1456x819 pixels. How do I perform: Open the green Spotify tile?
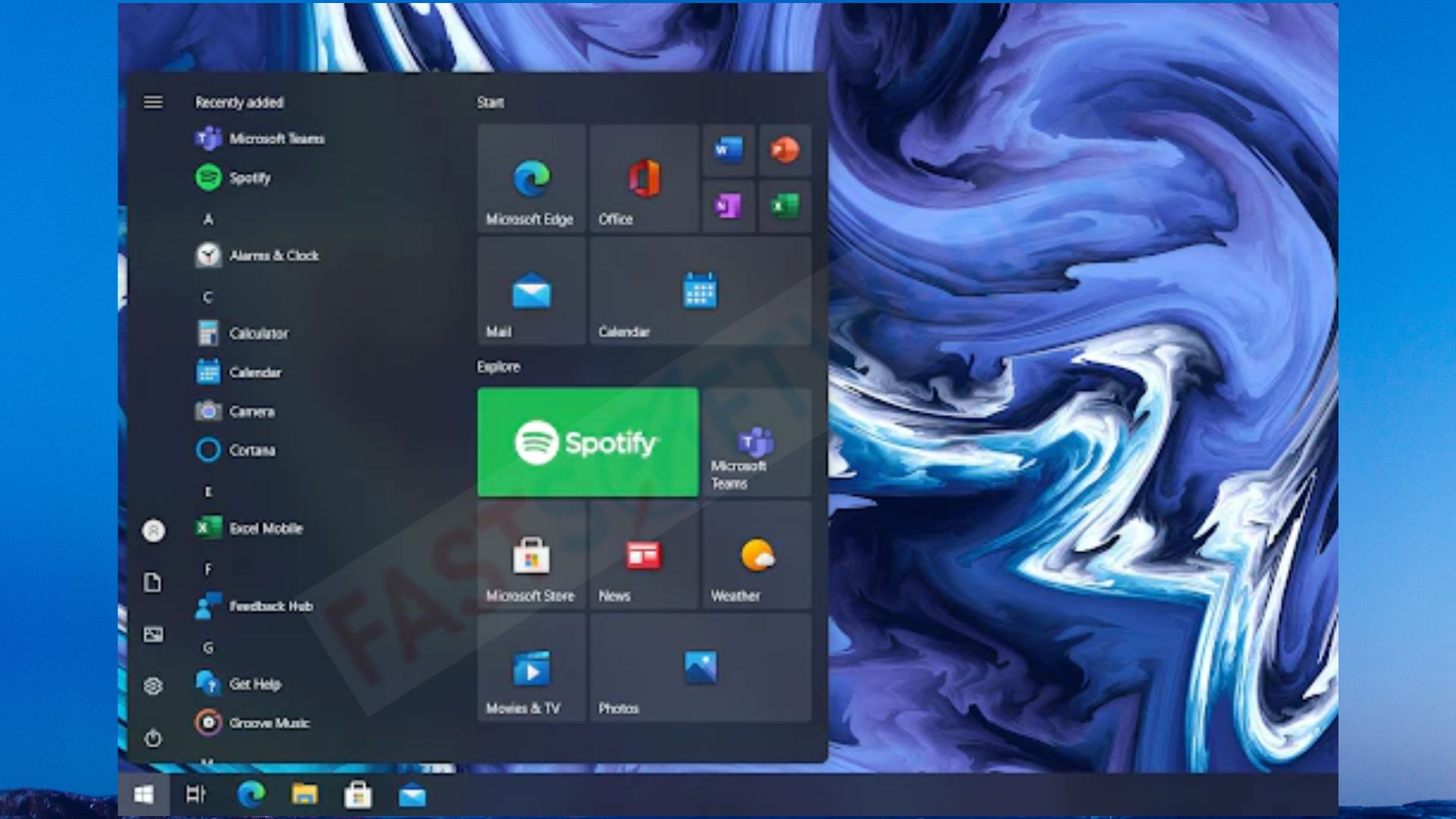tap(588, 442)
